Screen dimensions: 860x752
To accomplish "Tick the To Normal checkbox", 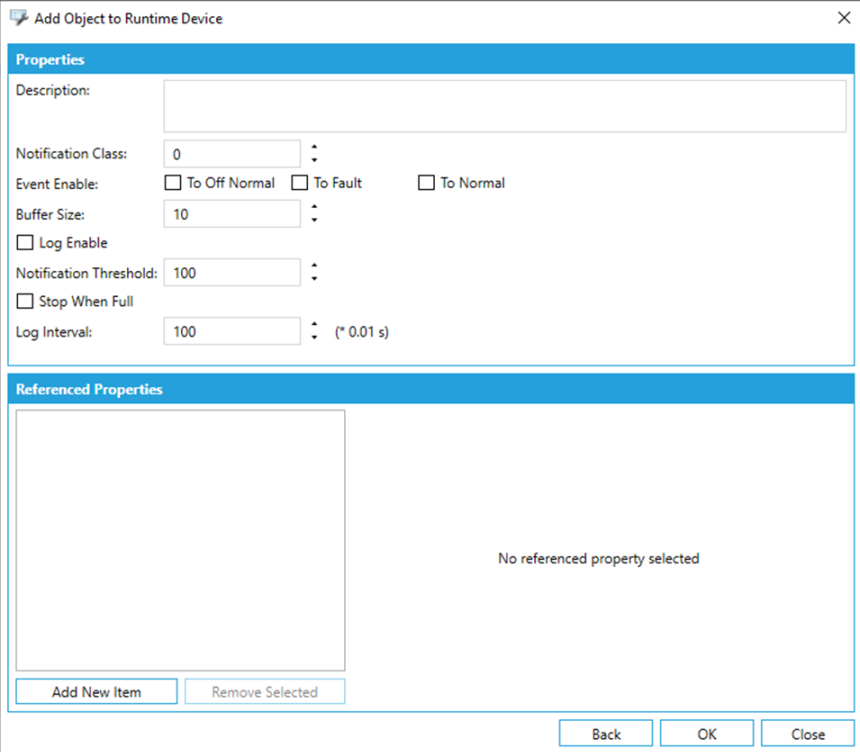I will [x=426, y=183].
